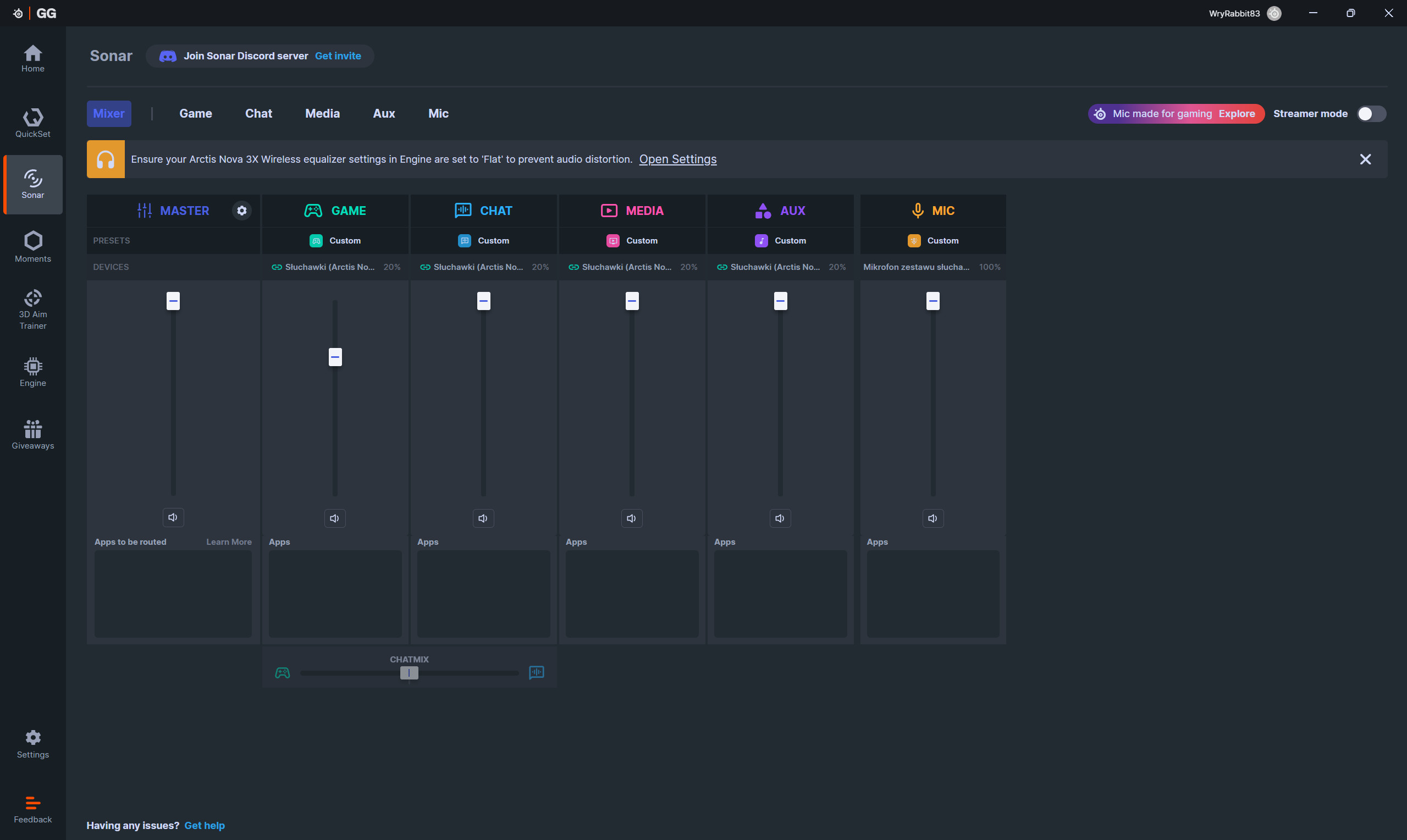Open the Aux preset Custom dropdown
The image size is (1407, 840).
780,241
